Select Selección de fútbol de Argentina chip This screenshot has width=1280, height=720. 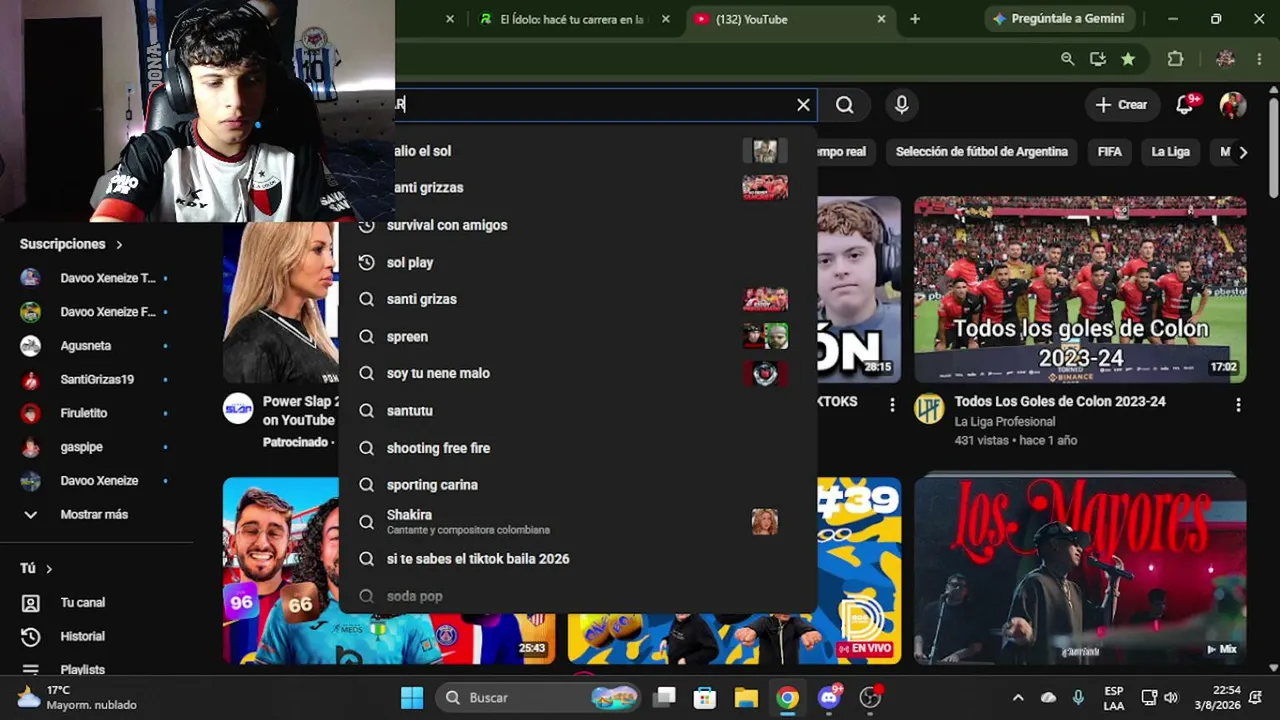point(982,152)
